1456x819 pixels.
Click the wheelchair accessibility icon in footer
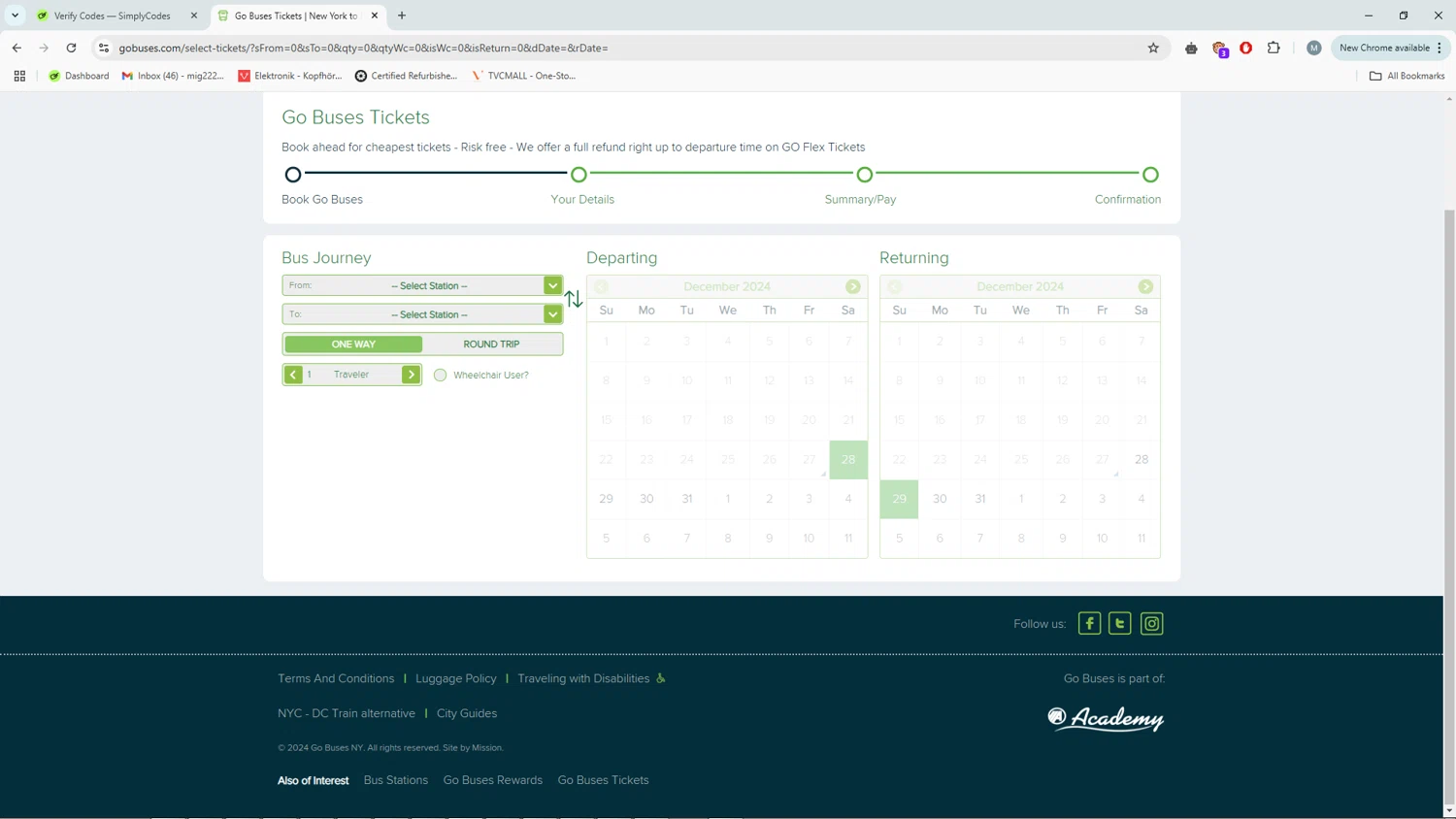pos(661,678)
